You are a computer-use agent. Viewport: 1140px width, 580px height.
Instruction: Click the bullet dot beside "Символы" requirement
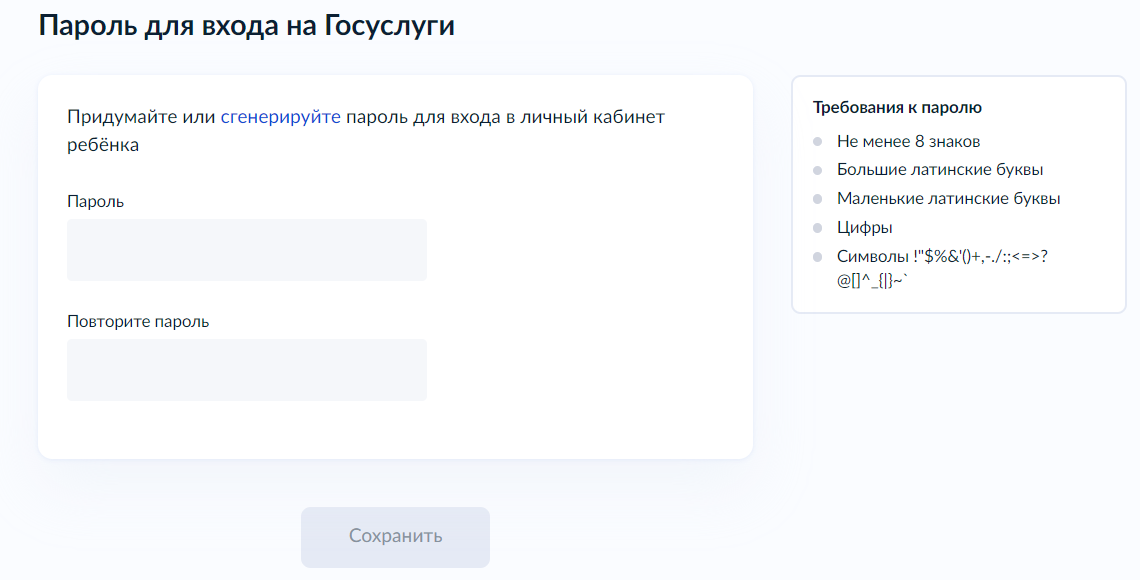[x=817, y=256]
